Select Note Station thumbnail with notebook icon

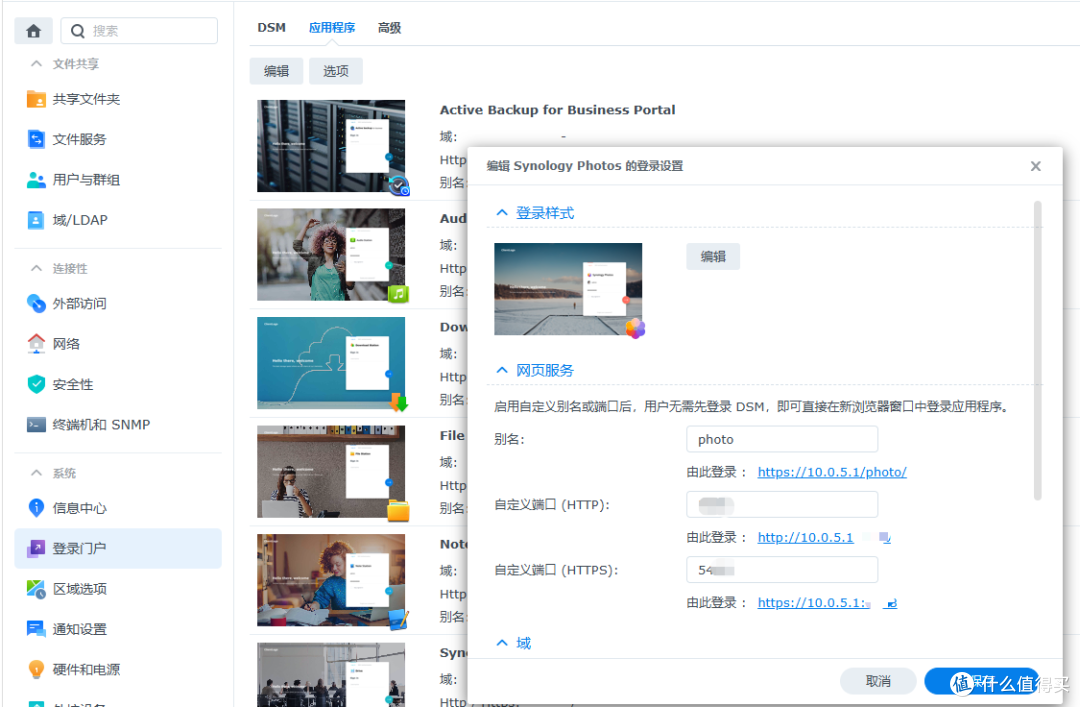pyautogui.click(x=331, y=580)
